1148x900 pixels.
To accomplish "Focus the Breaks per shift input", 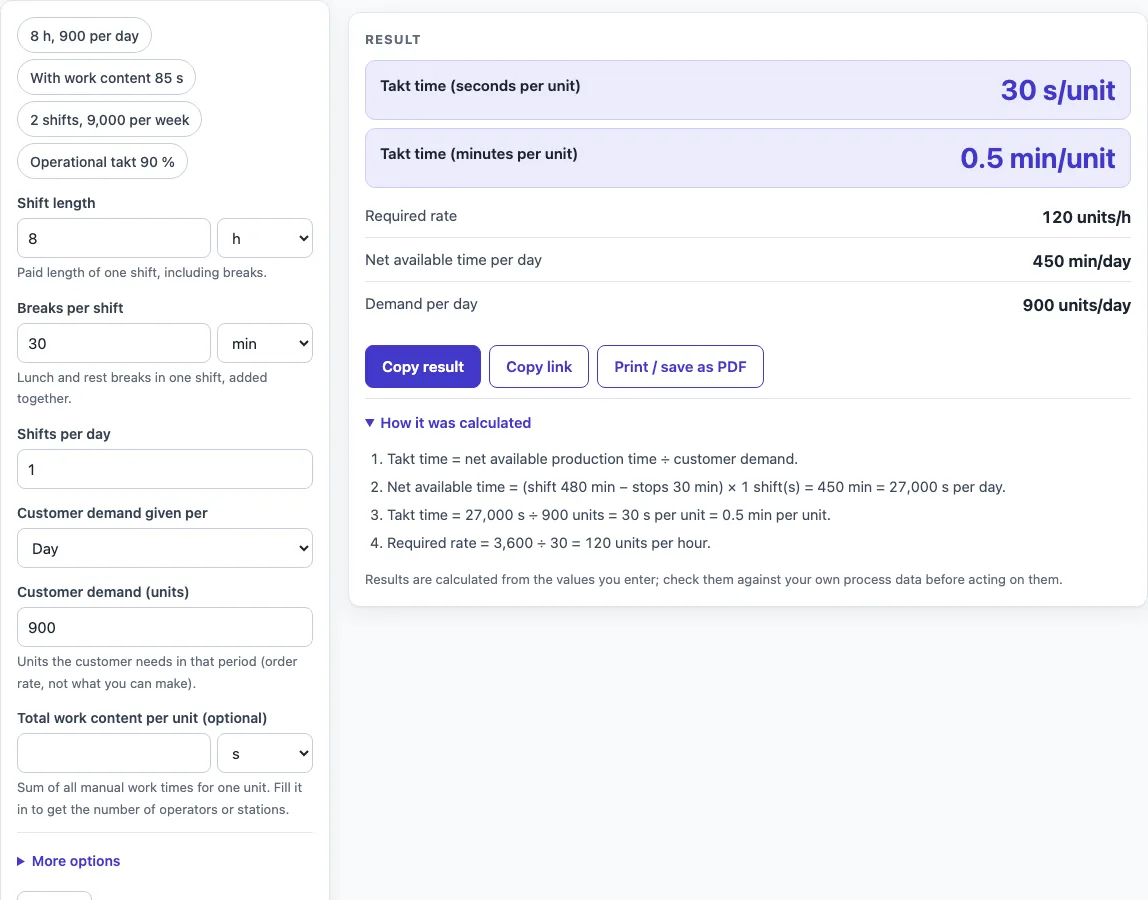I will 113,343.
